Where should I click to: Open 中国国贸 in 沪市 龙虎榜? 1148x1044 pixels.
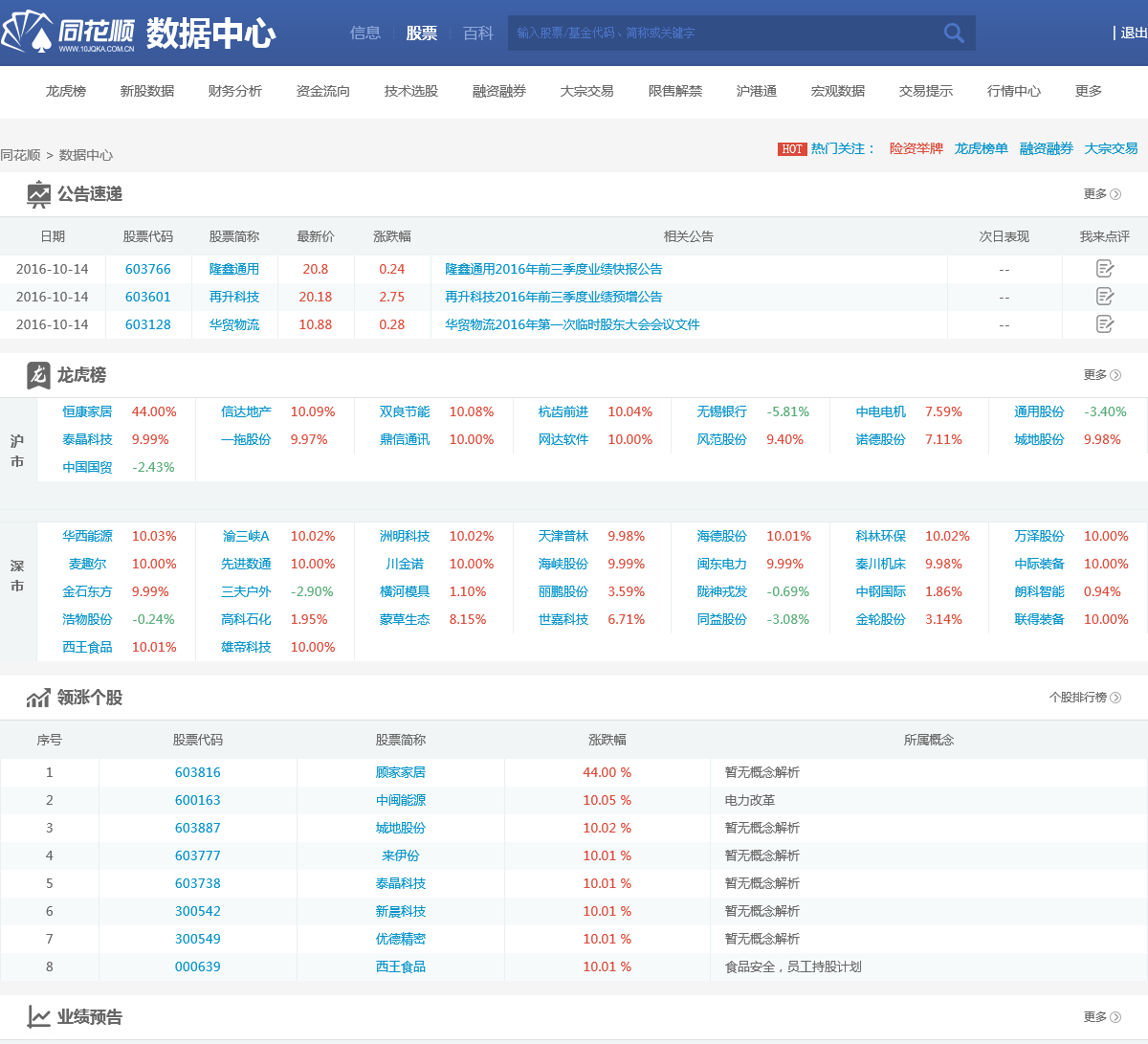tap(87, 467)
